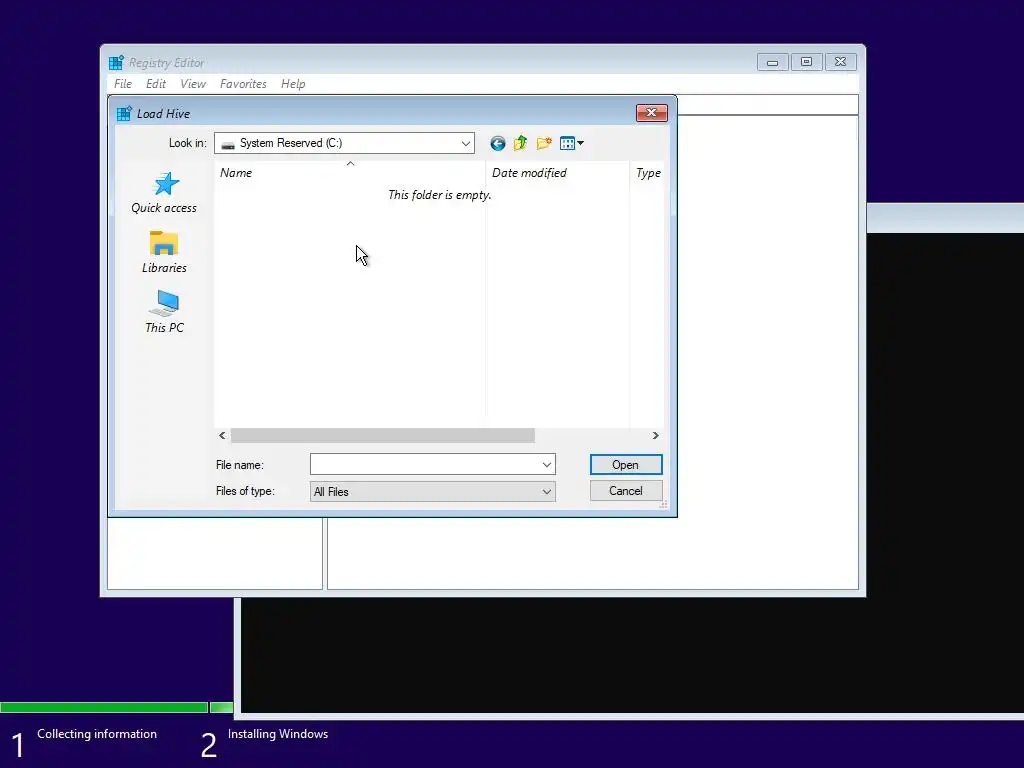Click the scroll left arrow
1024x768 pixels.
tap(222, 436)
